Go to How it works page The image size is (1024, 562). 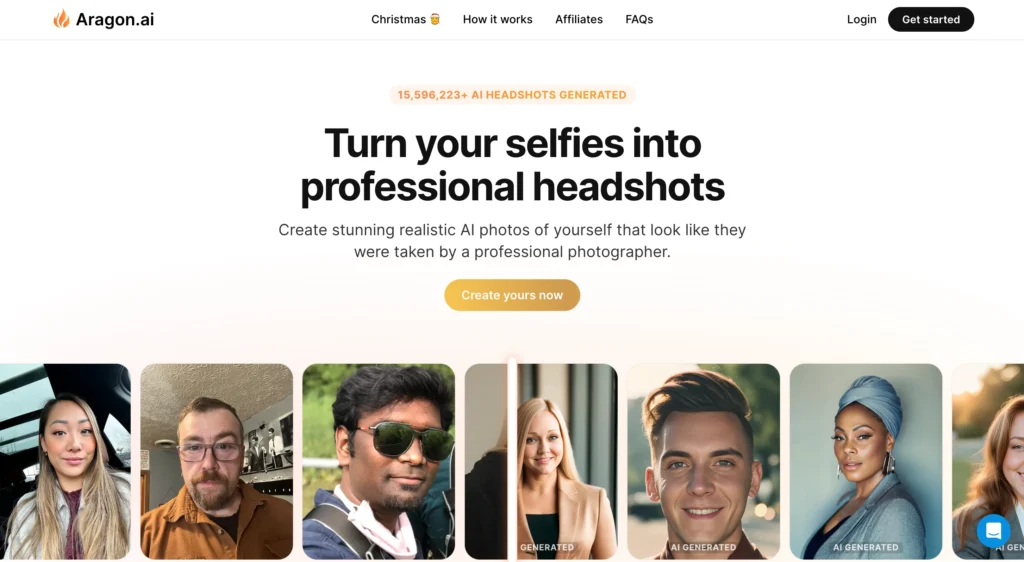point(498,20)
